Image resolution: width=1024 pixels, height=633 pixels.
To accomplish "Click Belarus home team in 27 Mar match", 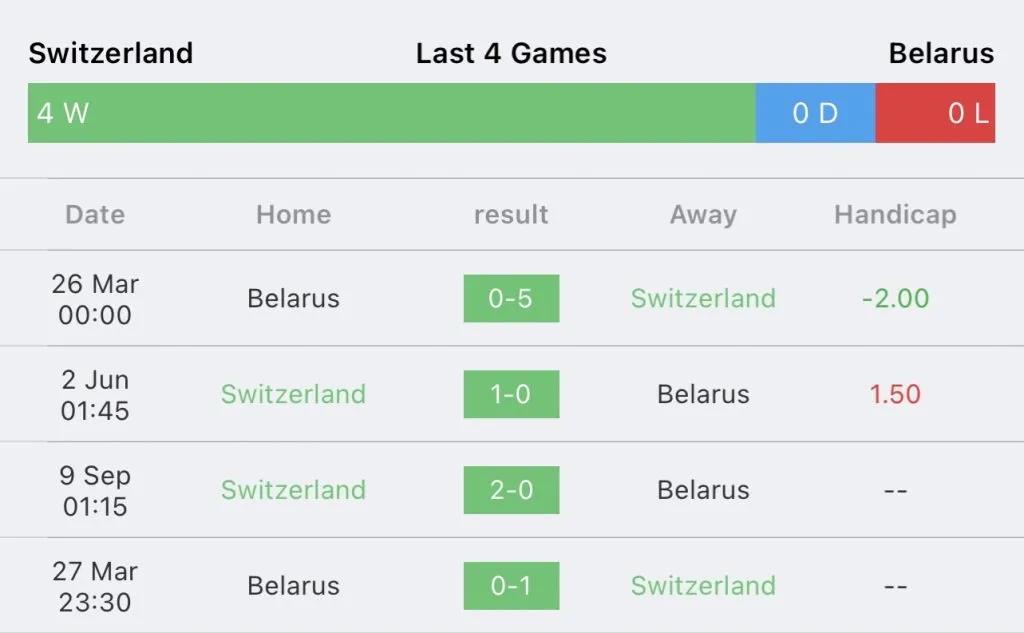I will coord(293,586).
